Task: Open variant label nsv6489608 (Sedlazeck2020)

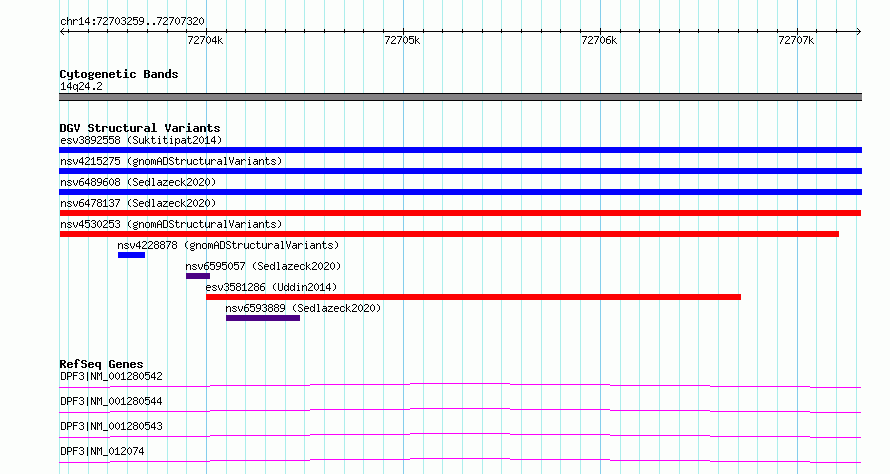Action: 138,182
